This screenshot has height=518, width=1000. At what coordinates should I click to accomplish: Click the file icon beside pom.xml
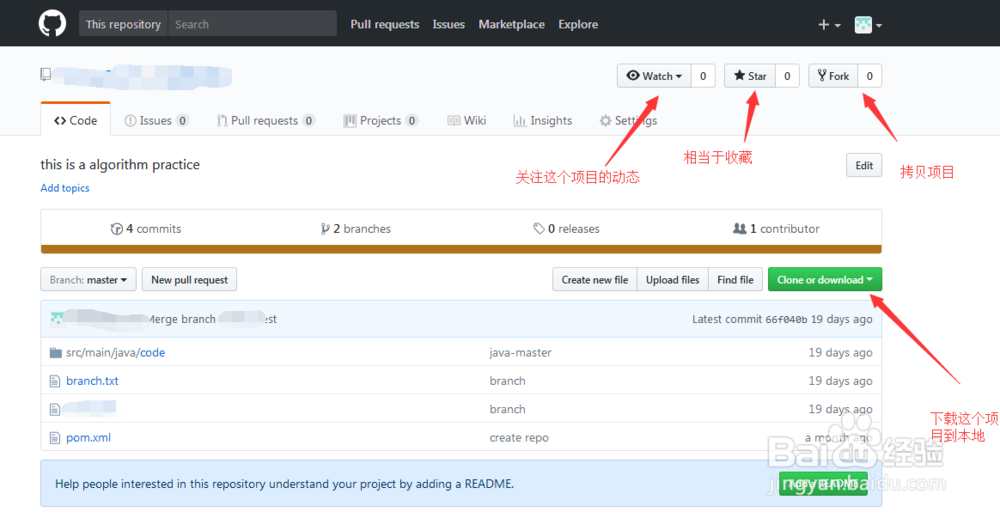coord(55,438)
